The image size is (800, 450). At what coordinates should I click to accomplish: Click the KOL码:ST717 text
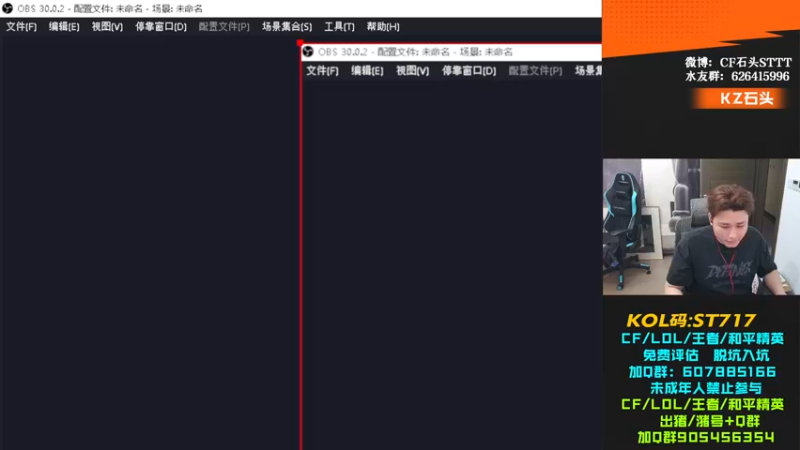pos(691,320)
